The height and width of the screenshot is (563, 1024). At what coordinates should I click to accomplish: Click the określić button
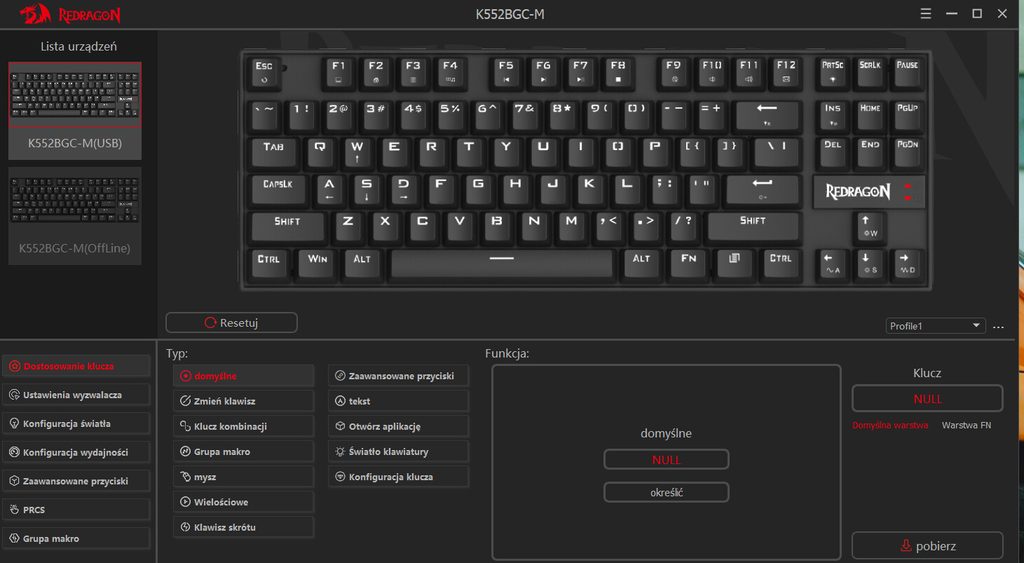tap(666, 492)
